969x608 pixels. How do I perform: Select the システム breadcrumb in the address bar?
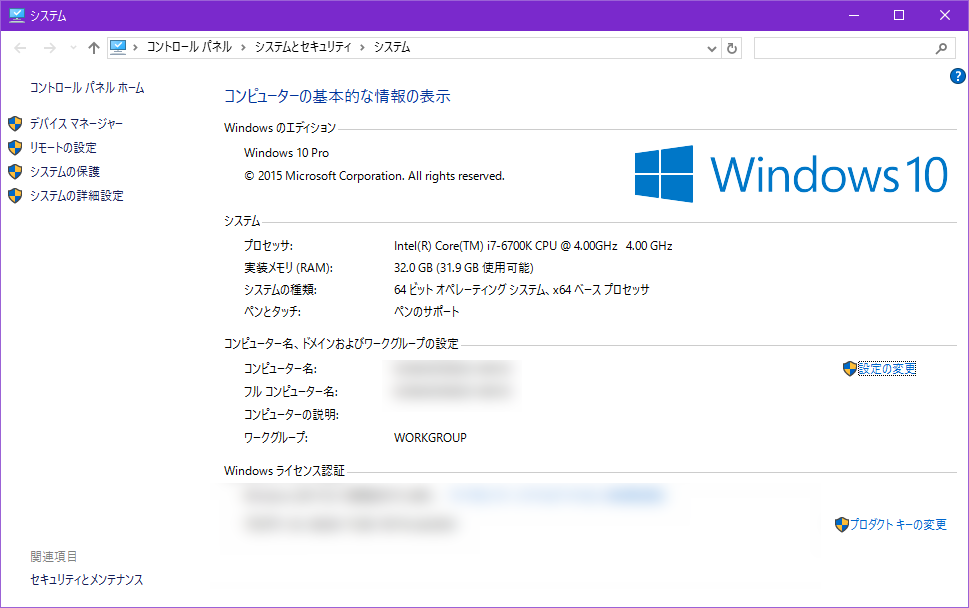coord(392,48)
